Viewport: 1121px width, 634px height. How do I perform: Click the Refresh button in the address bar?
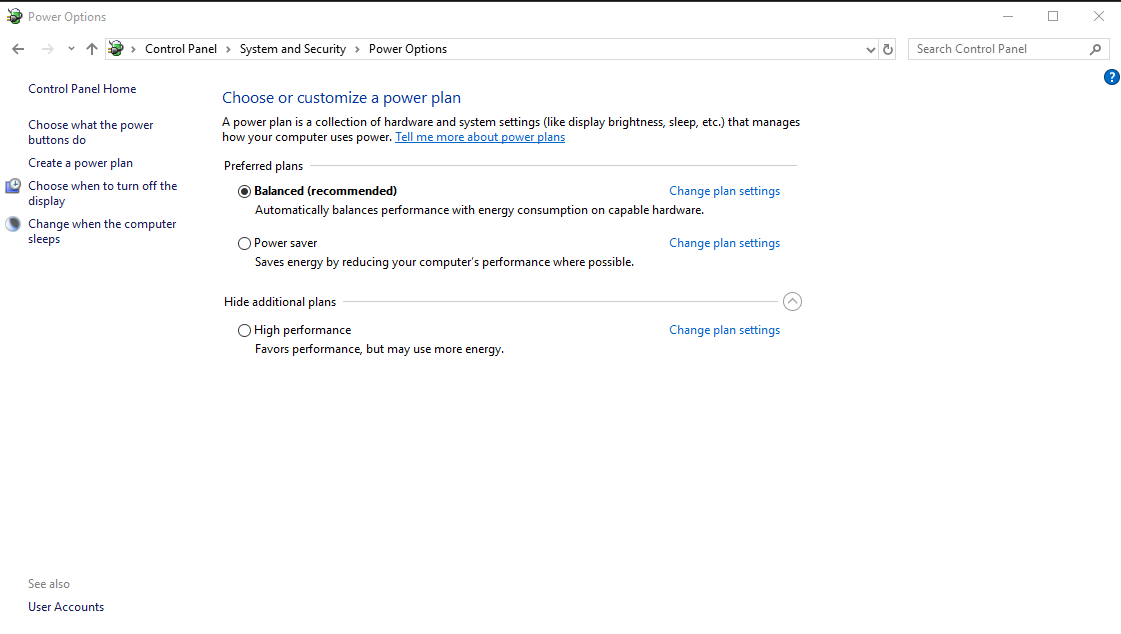[888, 49]
